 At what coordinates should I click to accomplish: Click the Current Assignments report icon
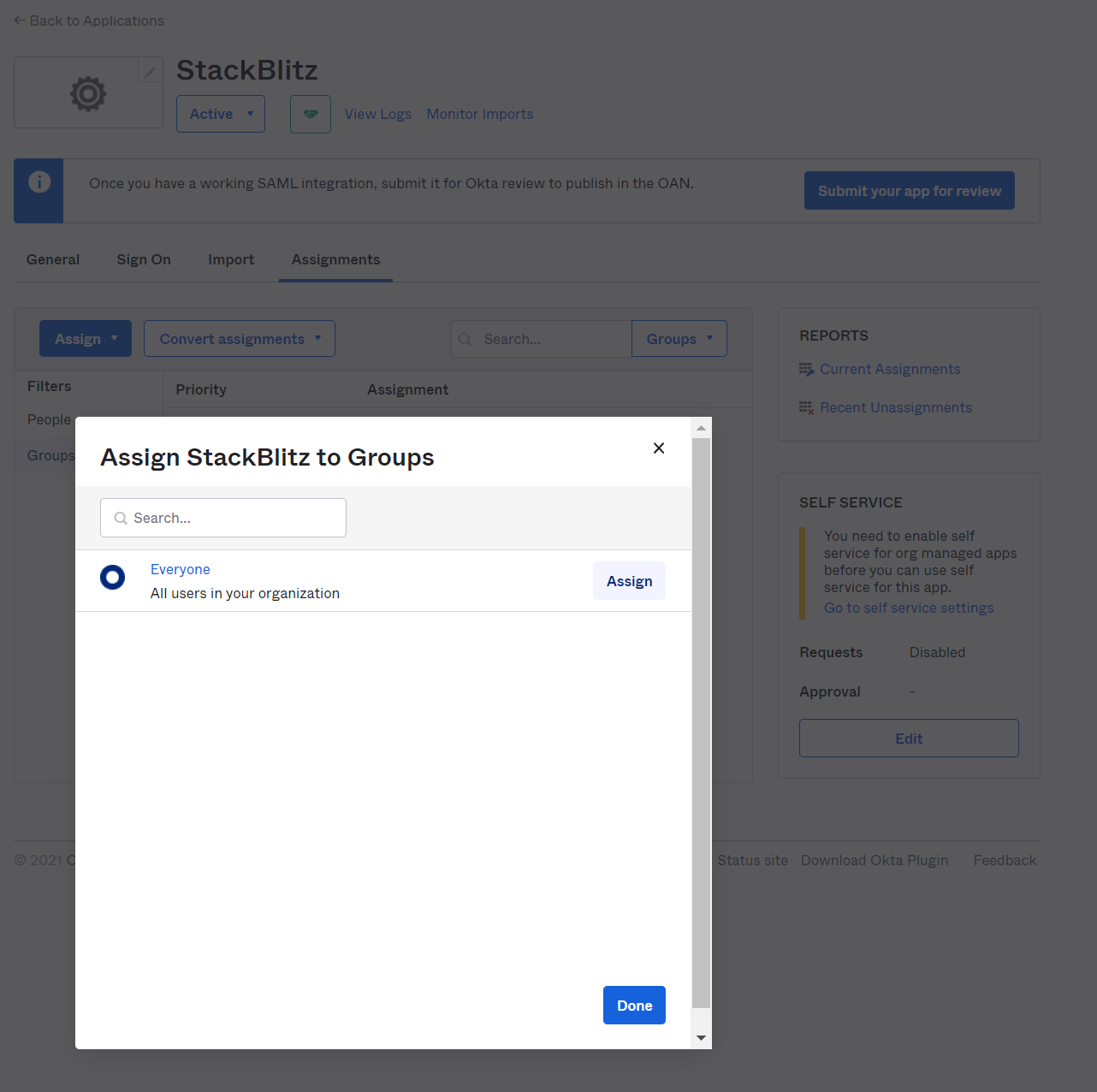tap(805, 369)
